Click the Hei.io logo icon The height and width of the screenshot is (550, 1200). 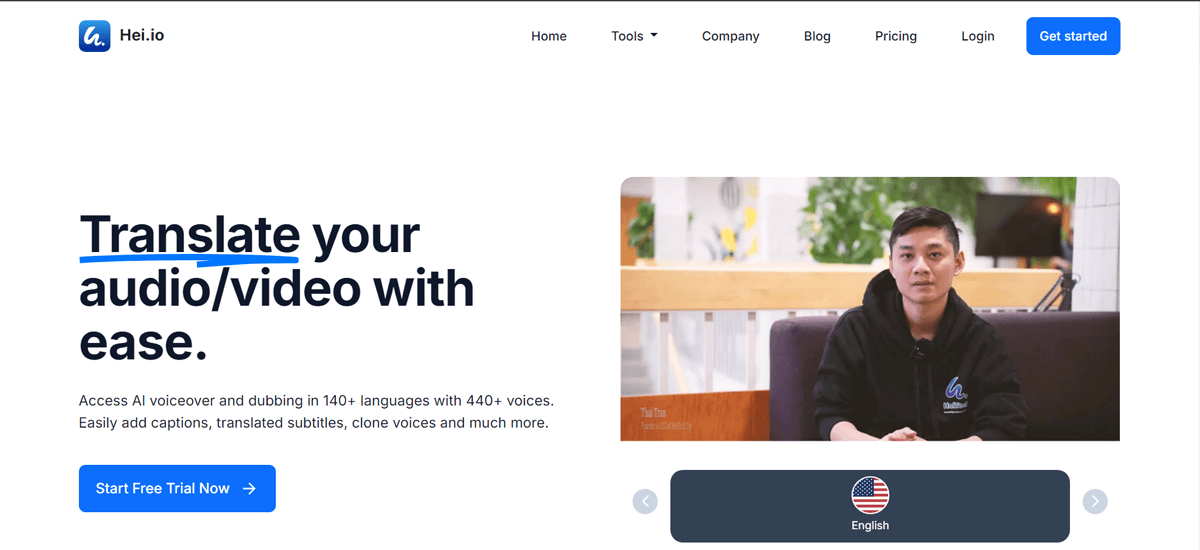point(94,36)
